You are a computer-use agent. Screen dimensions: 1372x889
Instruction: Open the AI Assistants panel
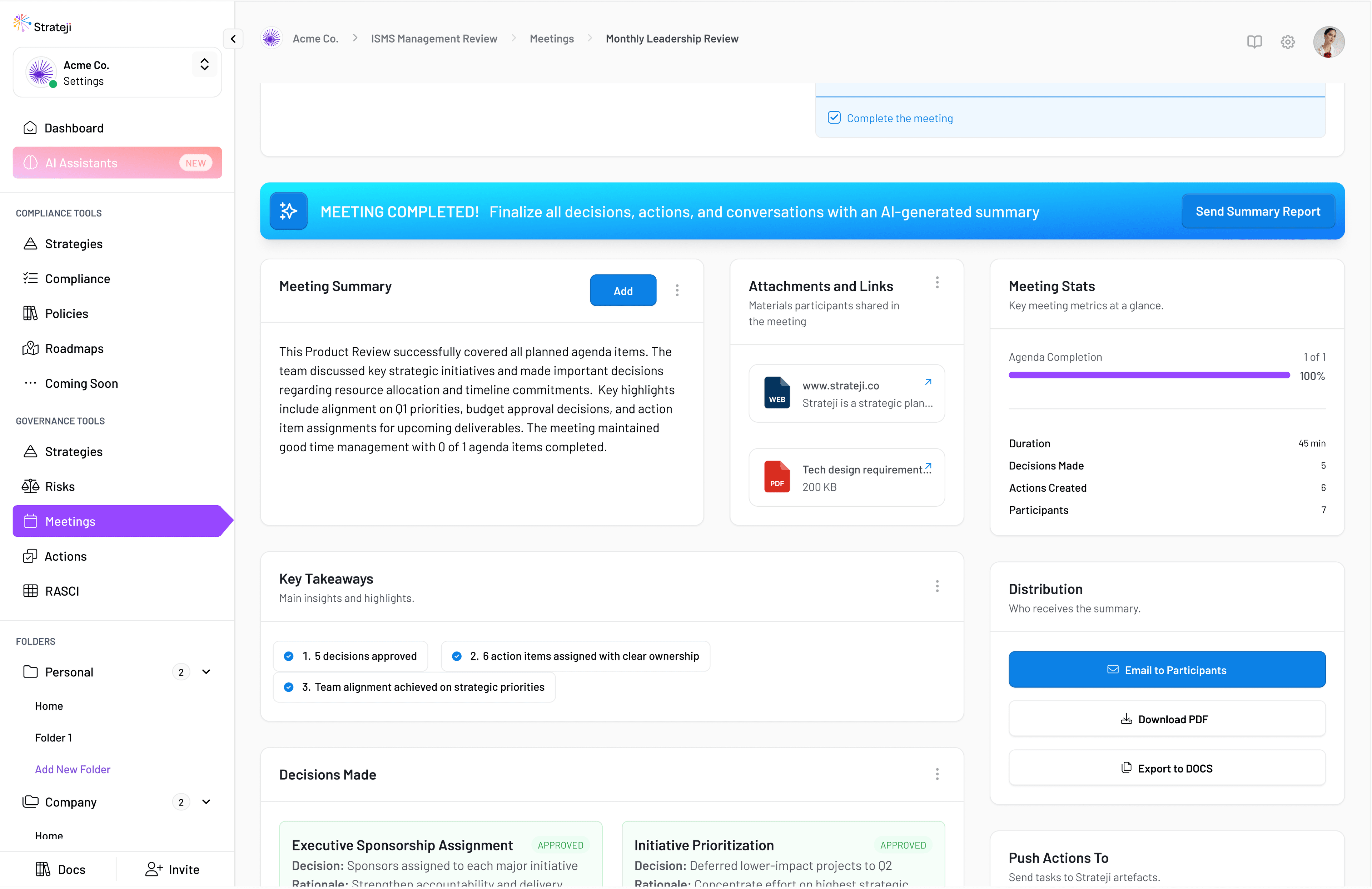81,163
